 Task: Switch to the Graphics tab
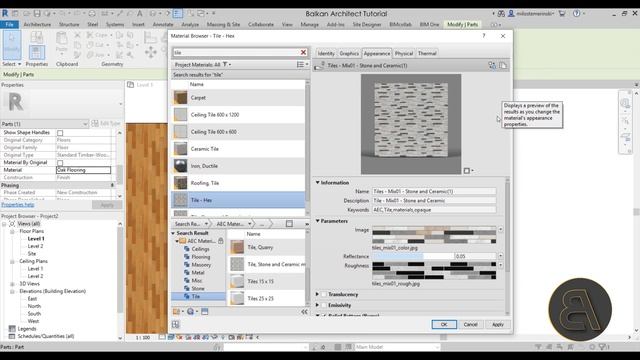pyautogui.click(x=349, y=53)
